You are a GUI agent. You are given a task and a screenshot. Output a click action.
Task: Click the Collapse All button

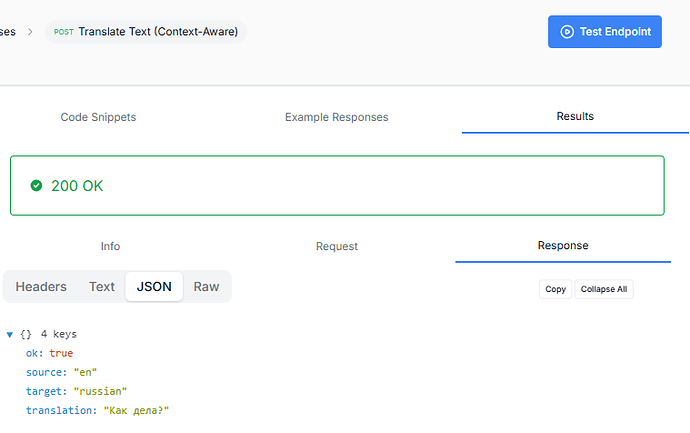coord(603,289)
